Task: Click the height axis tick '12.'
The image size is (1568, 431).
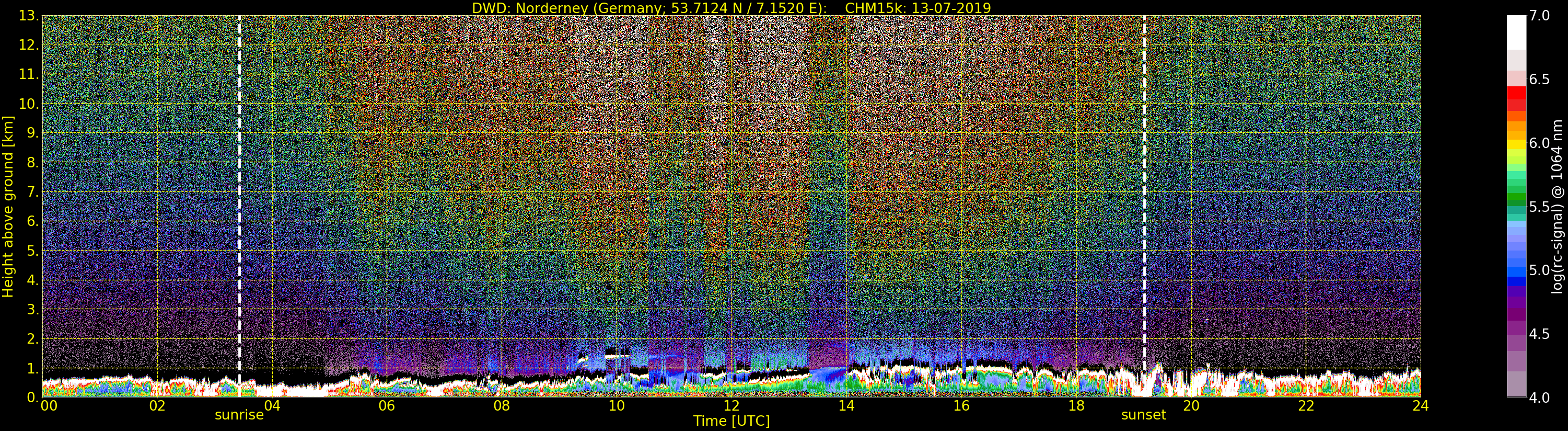Action: click(x=29, y=45)
